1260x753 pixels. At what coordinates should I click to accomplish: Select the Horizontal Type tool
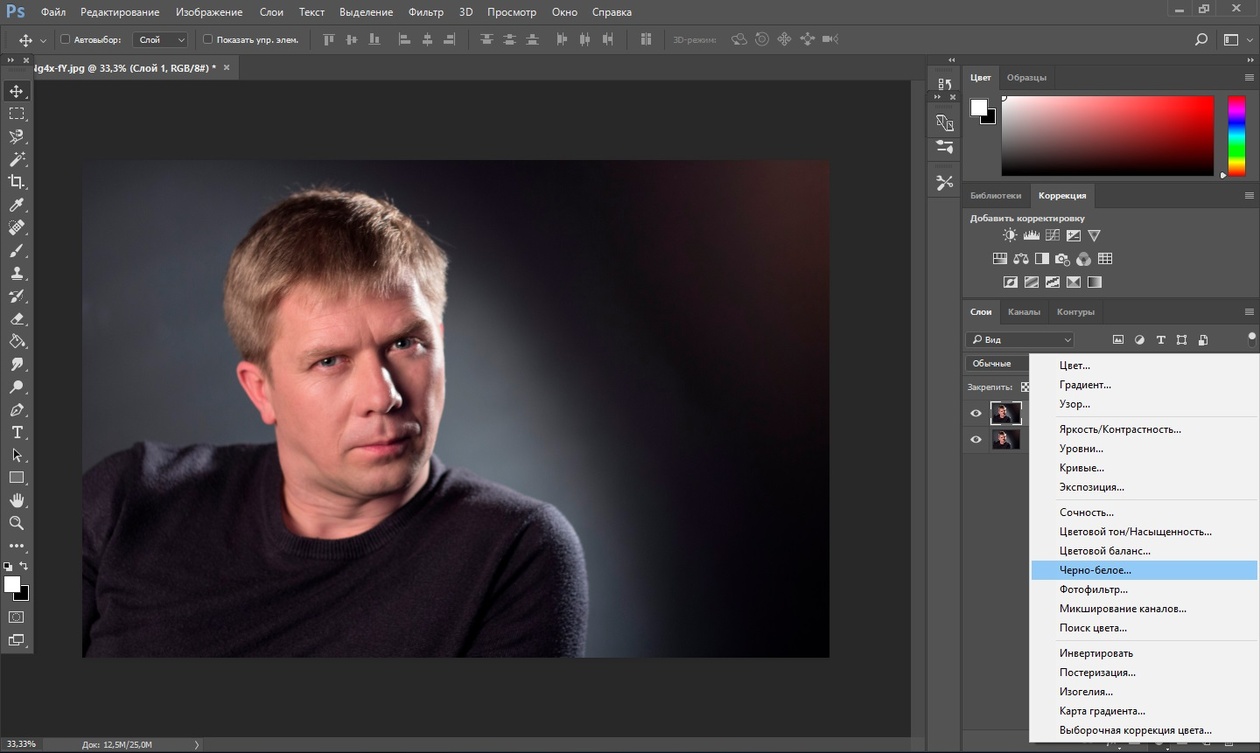(17, 432)
